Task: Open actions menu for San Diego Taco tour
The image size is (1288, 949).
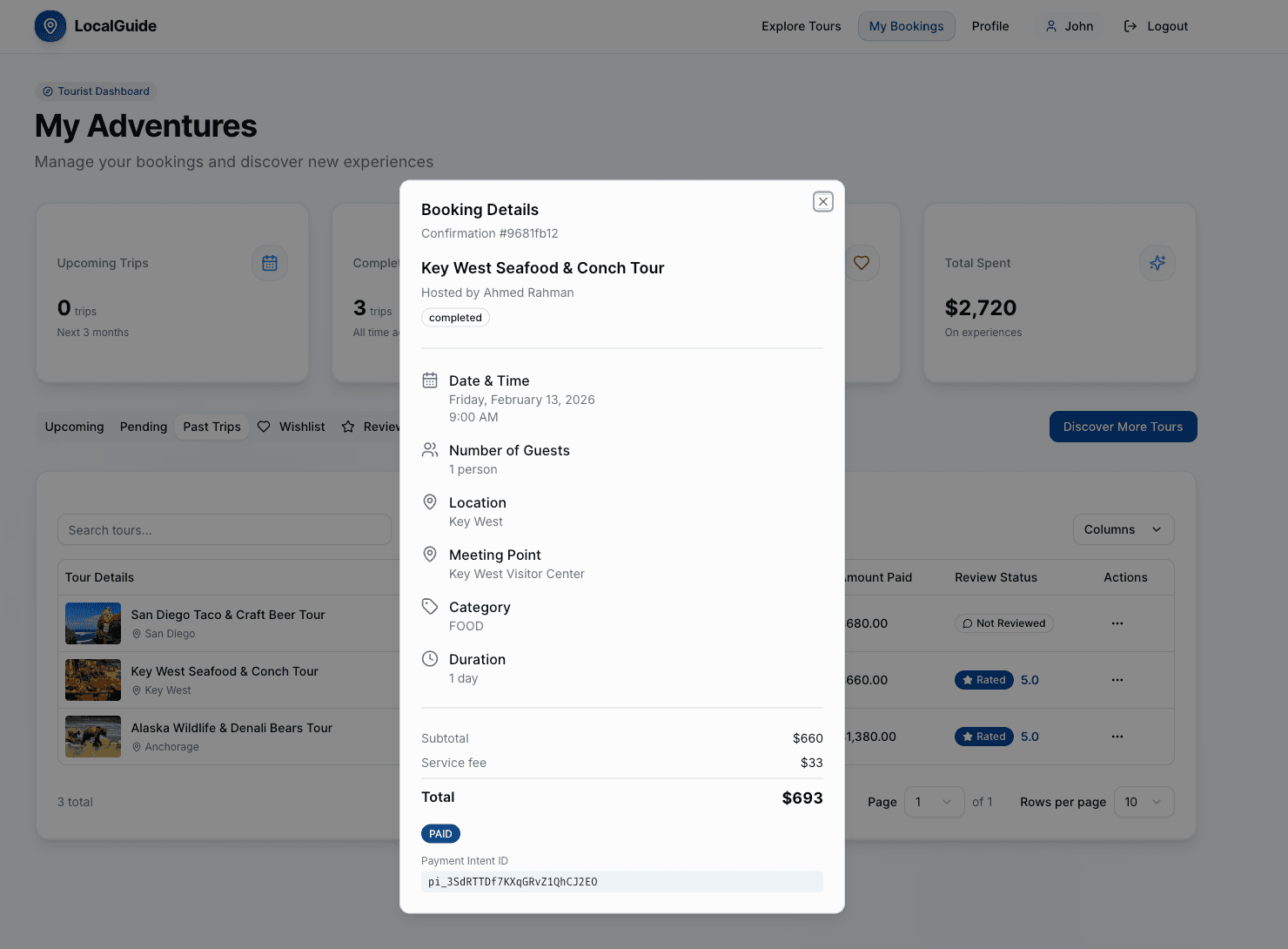Action: click(x=1117, y=623)
